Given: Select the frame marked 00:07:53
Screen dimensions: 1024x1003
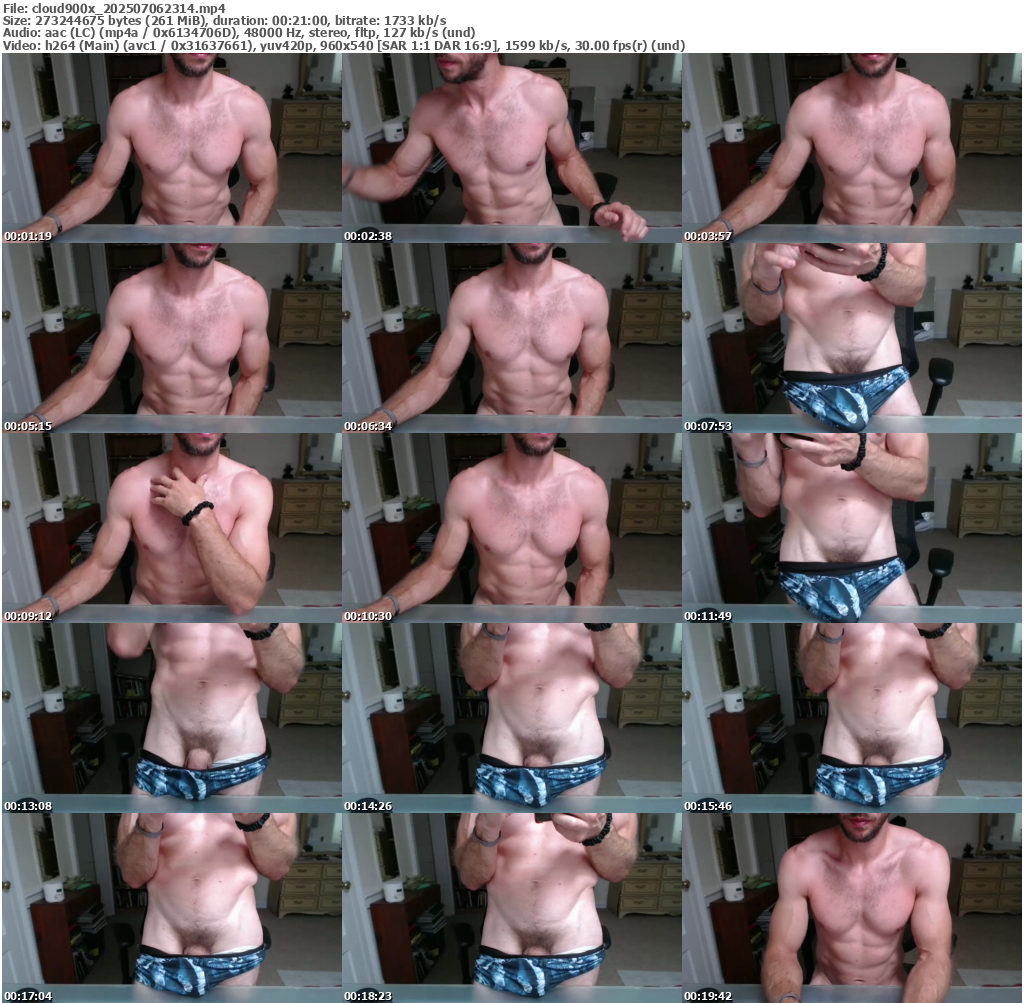Looking at the screenshot, I should 852,338.
